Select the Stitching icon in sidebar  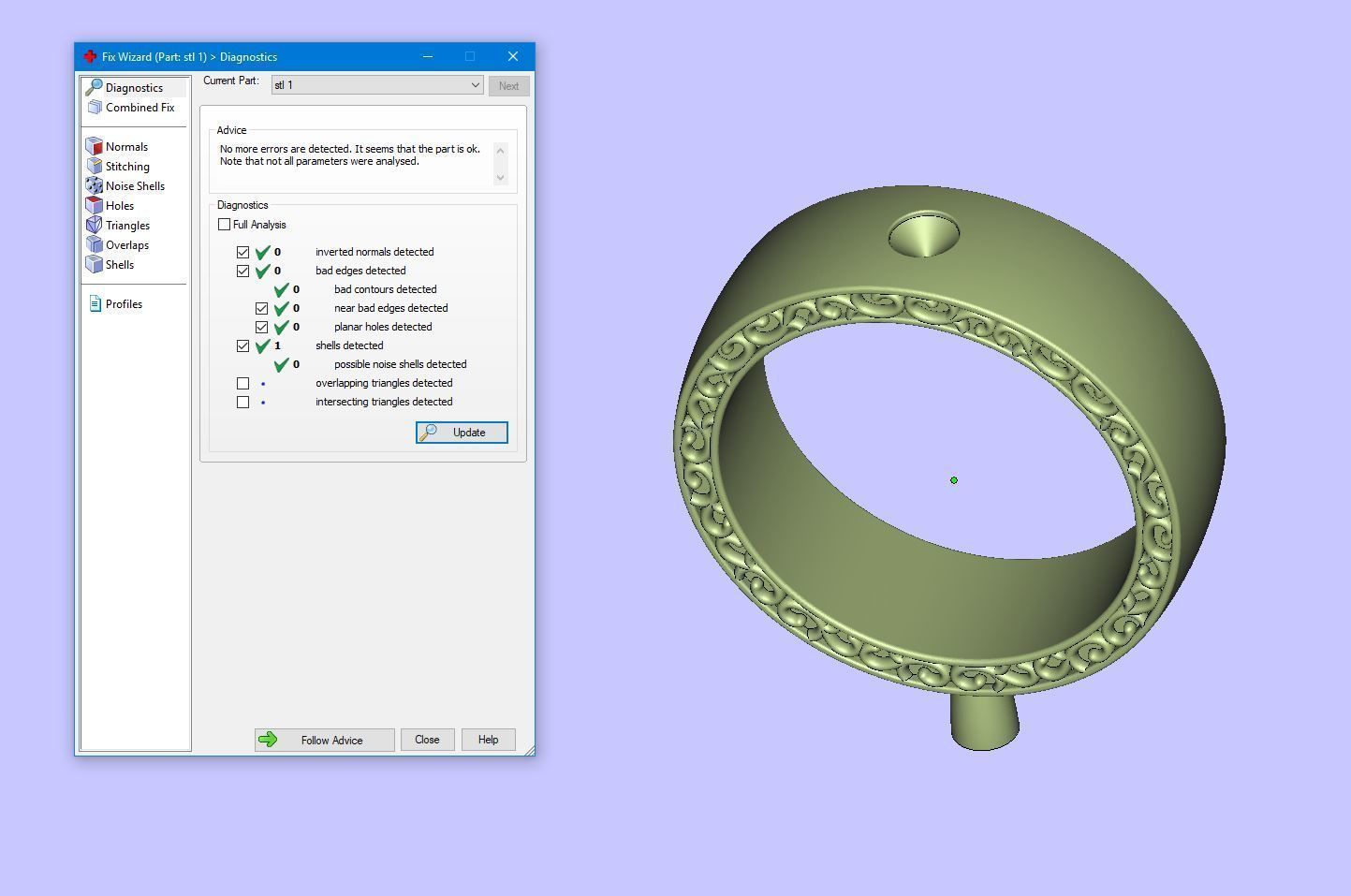pos(94,166)
